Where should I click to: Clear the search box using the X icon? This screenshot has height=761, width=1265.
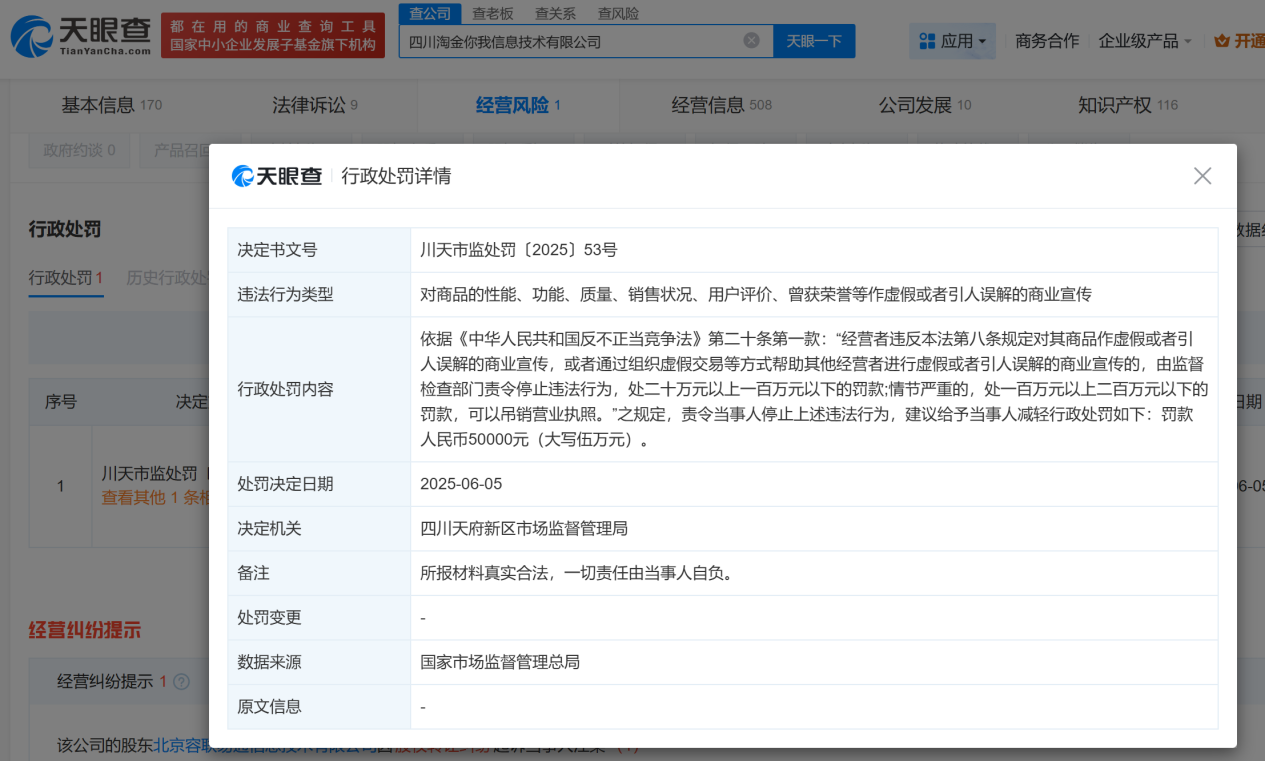pyautogui.click(x=754, y=41)
